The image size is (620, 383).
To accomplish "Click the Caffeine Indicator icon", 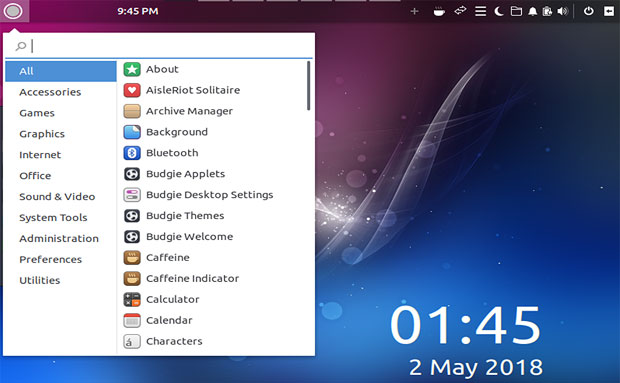I will pos(132,279).
